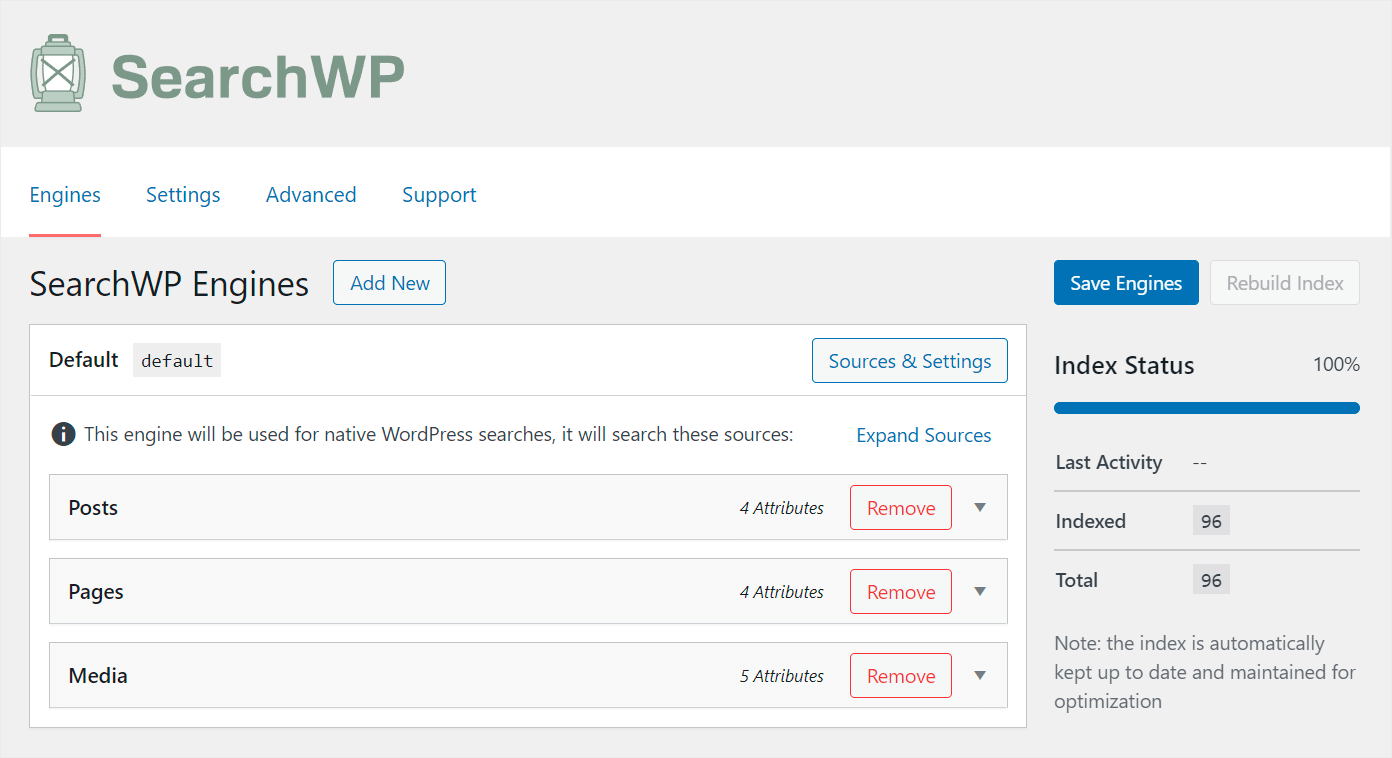The image size is (1392, 758).
Task: Select the Pages source row title
Action: pos(96,592)
